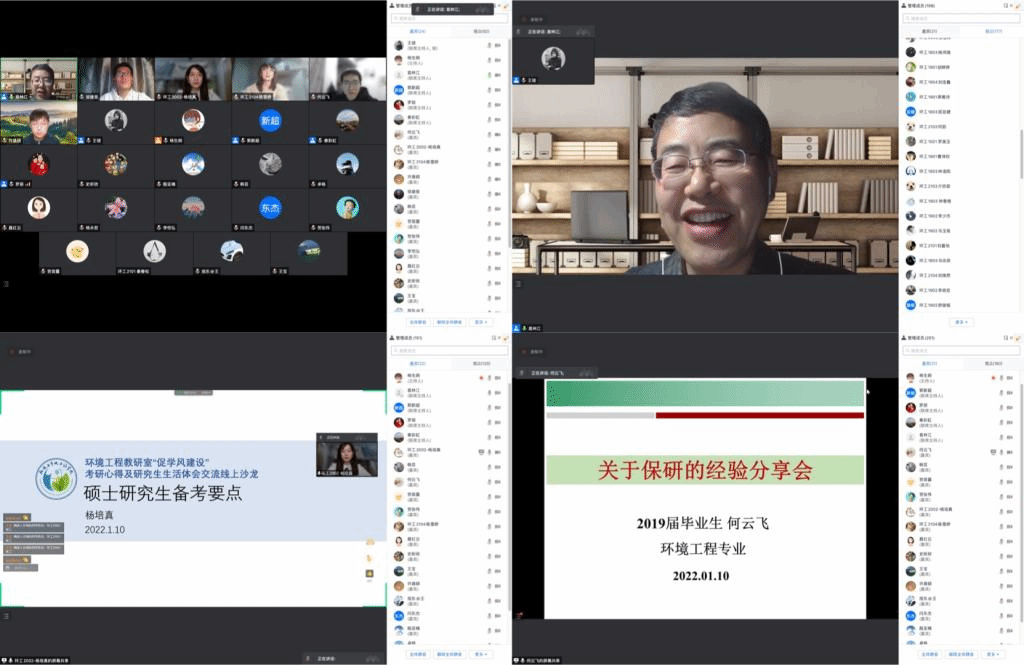Mute 王健's microphone in gallery meeting's member list
Viewport: 1024px width, 665px height.
tap(488, 45)
